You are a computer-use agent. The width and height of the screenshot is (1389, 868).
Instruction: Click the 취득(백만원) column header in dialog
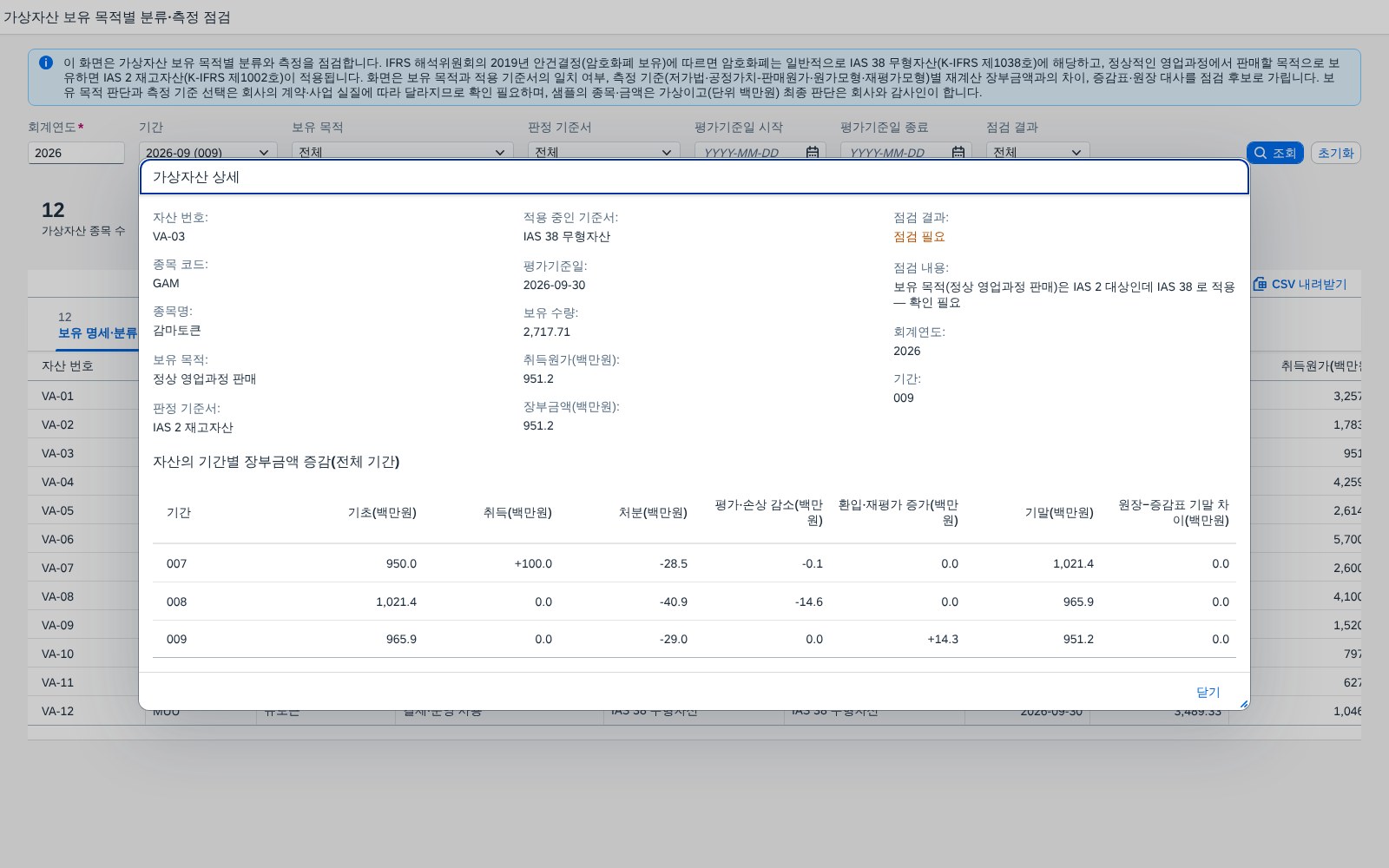(517, 512)
